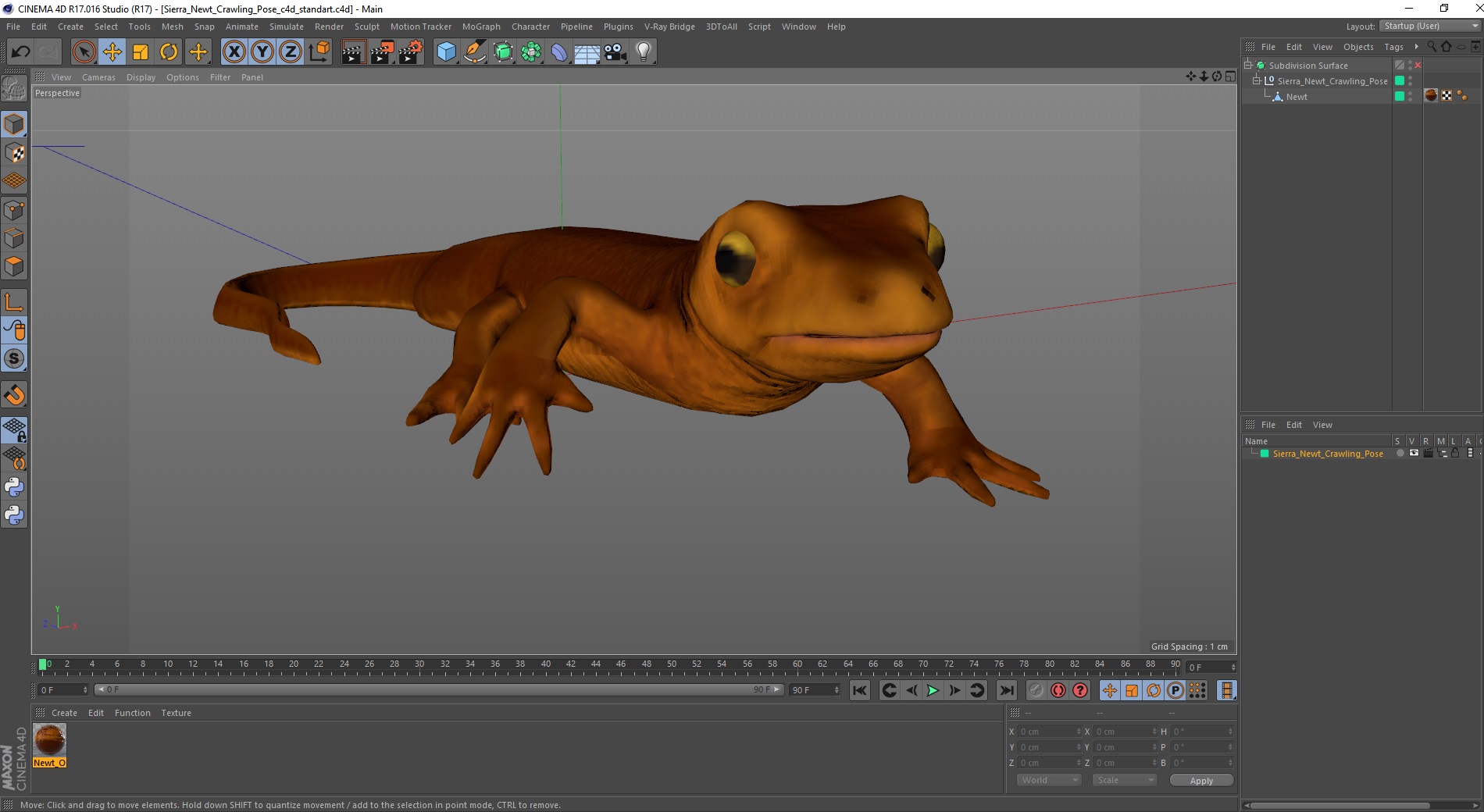
Task: Switch to Polygons mode
Action: pos(14,266)
